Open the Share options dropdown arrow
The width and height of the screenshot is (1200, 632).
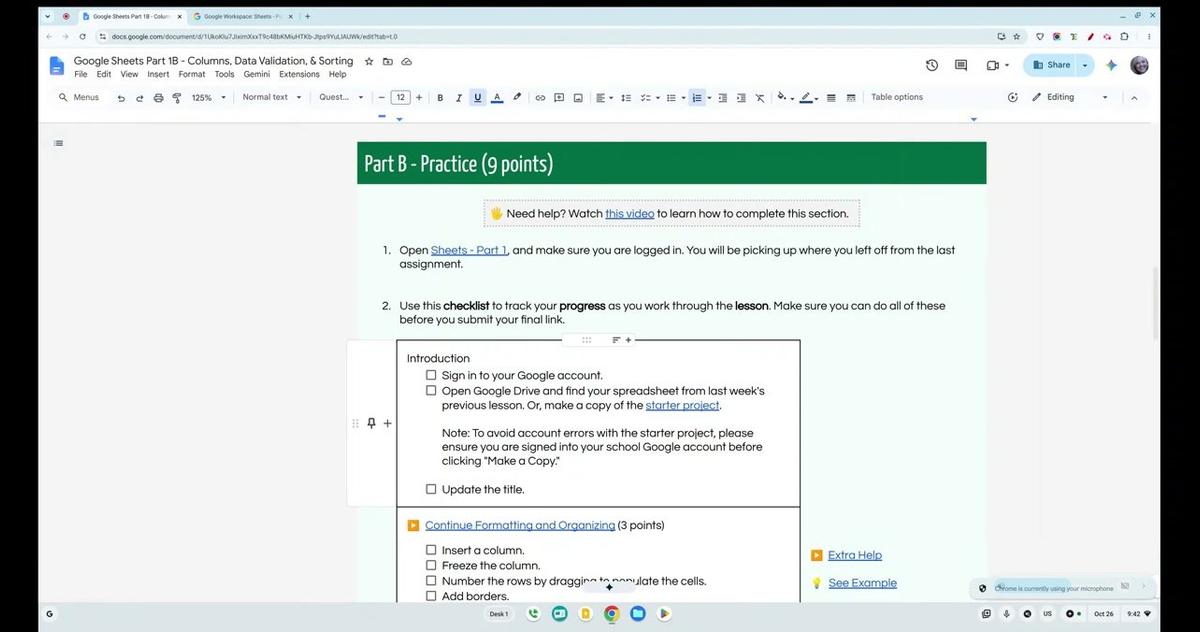[x=1086, y=65]
